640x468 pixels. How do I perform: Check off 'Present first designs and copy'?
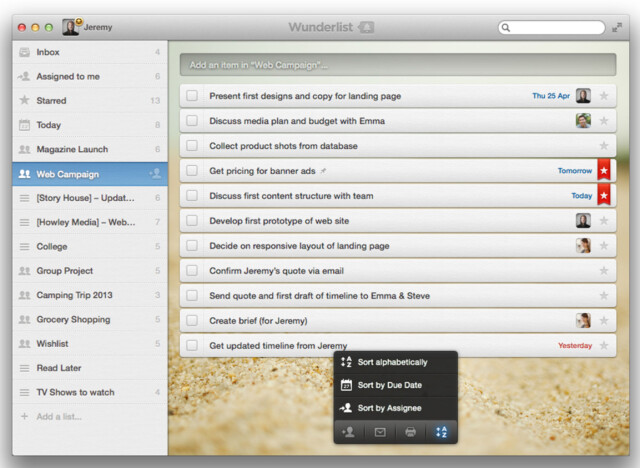coord(192,96)
